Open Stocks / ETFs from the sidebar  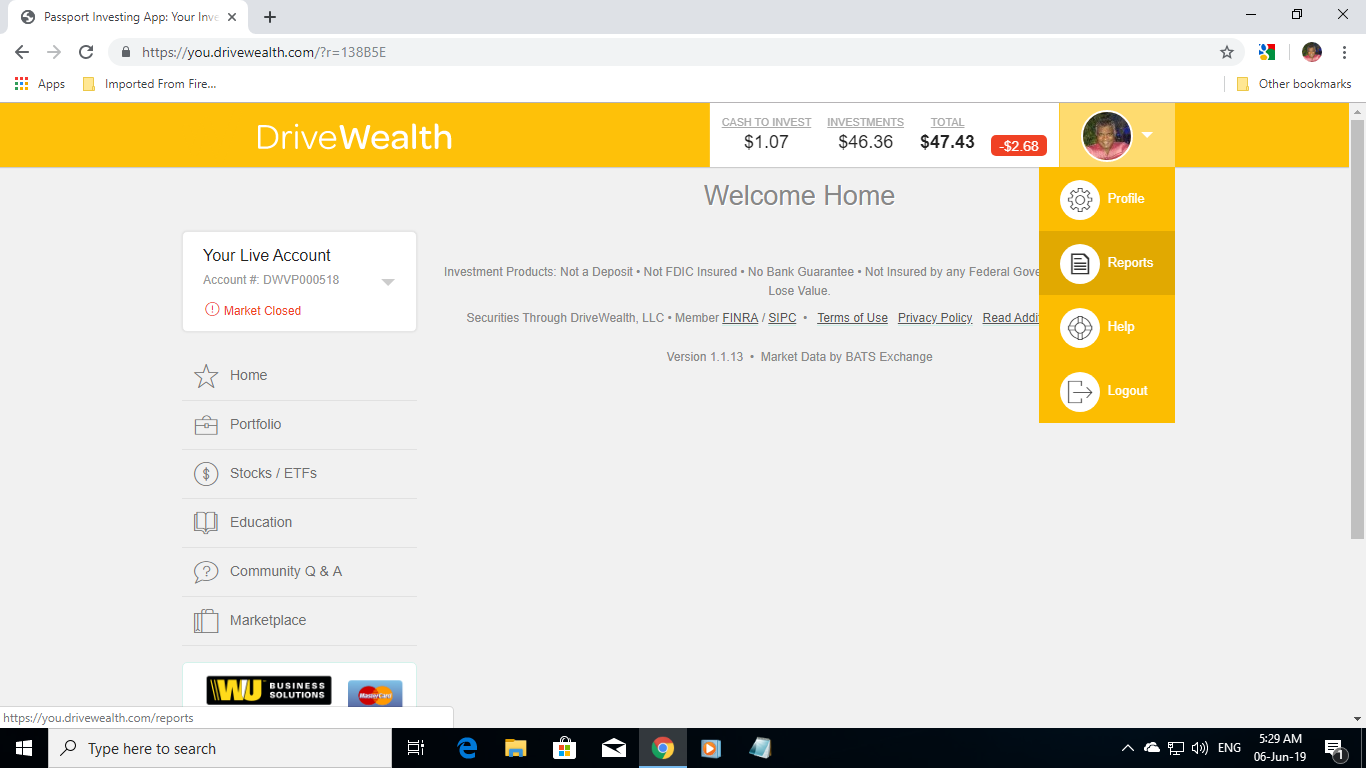tap(299, 474)
